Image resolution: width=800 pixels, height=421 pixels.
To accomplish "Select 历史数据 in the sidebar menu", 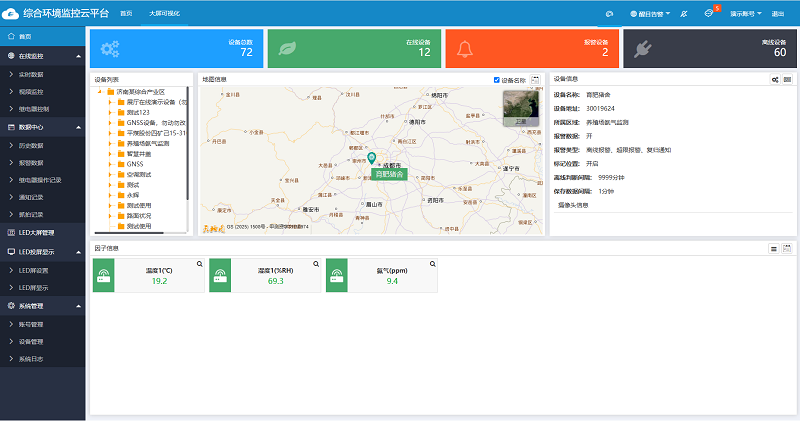I will [32, 145].
